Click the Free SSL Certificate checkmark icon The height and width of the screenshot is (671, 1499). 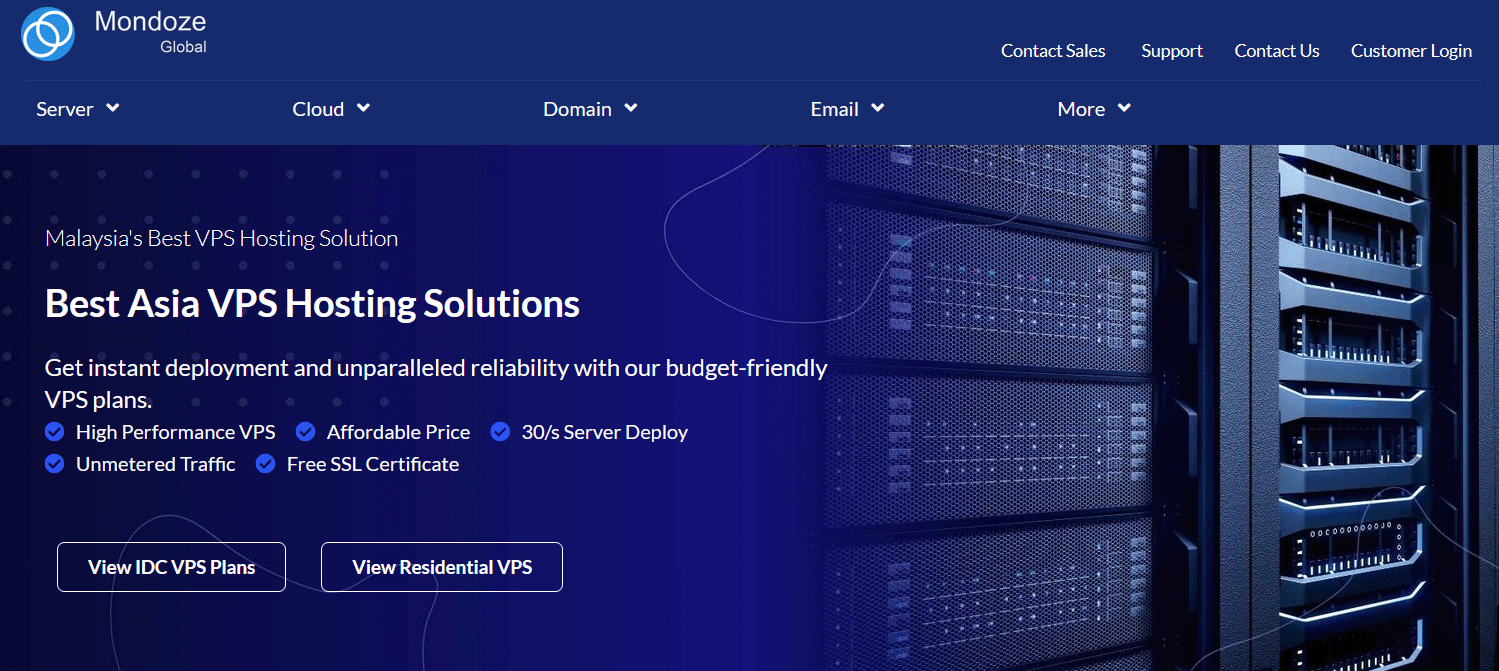(265, 464)
